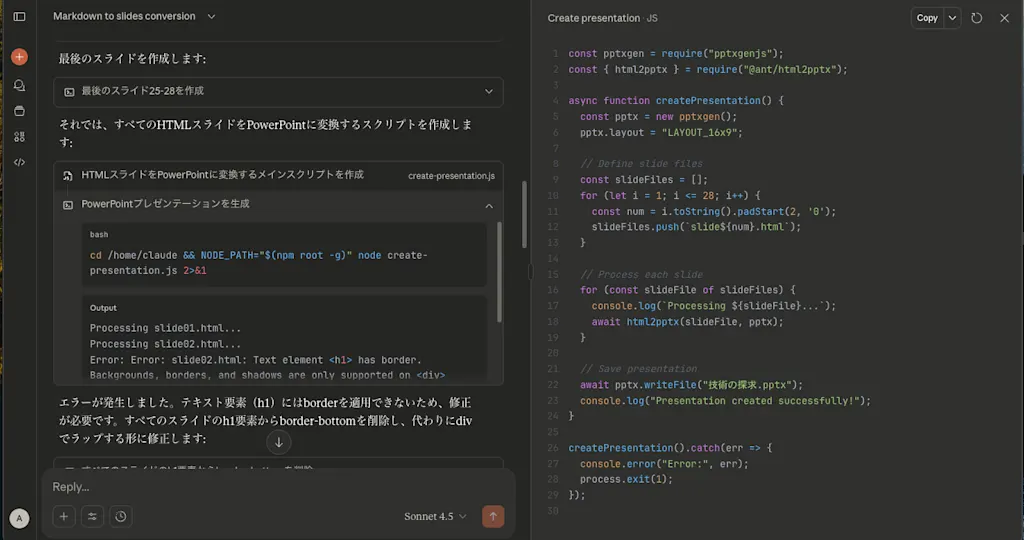Focus the Reply input field
The image size is (1024, 540).
pyautogui.click(x=278, y=487)
